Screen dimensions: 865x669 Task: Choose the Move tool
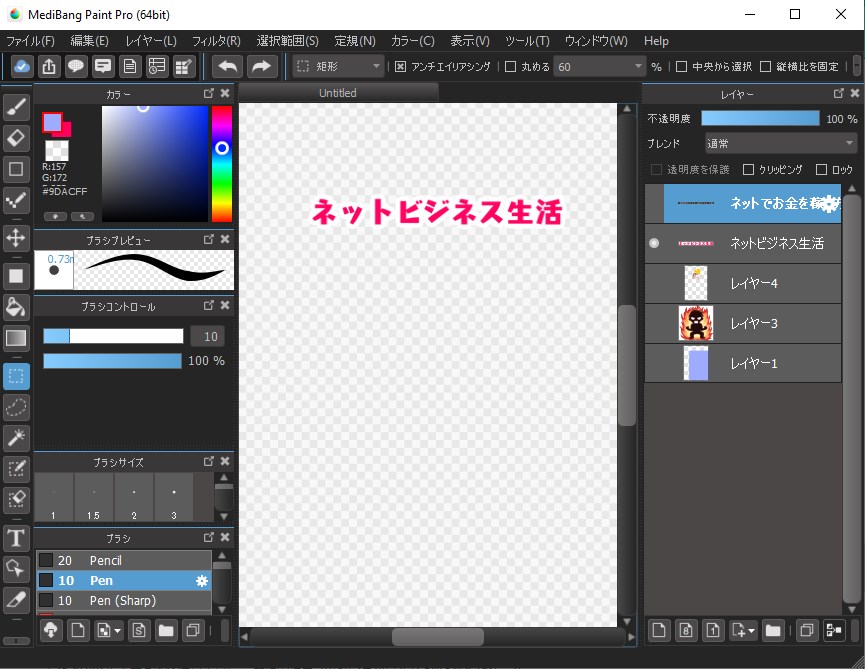[16, 237]
